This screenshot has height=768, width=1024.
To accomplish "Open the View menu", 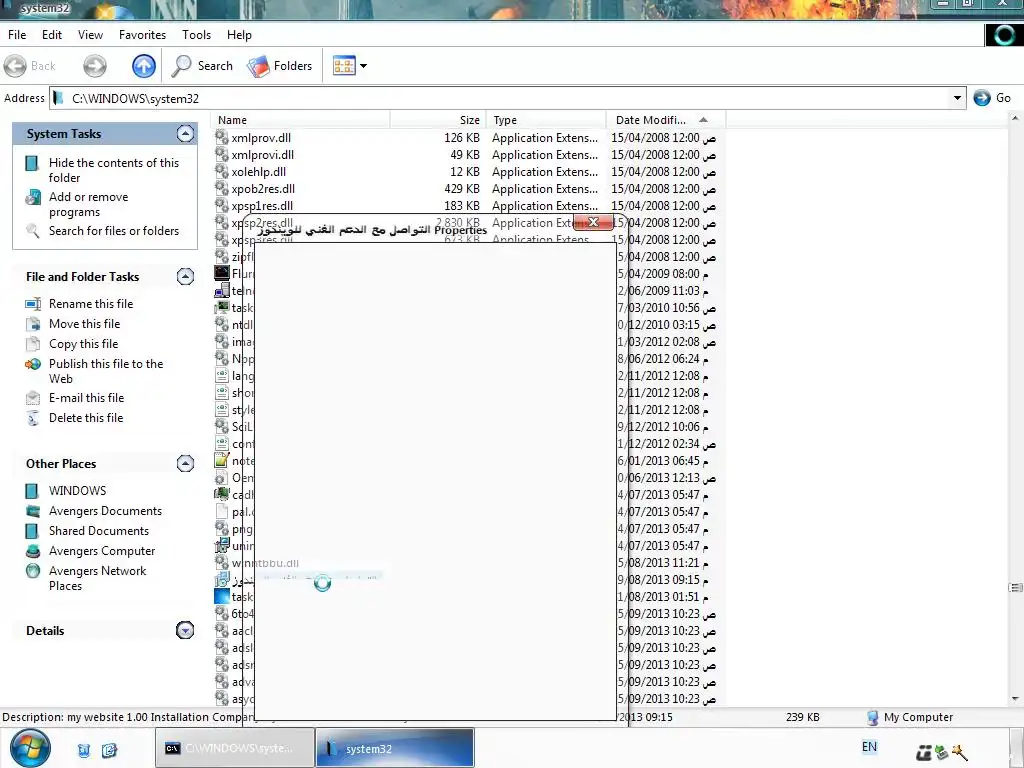I will (90, 35).
